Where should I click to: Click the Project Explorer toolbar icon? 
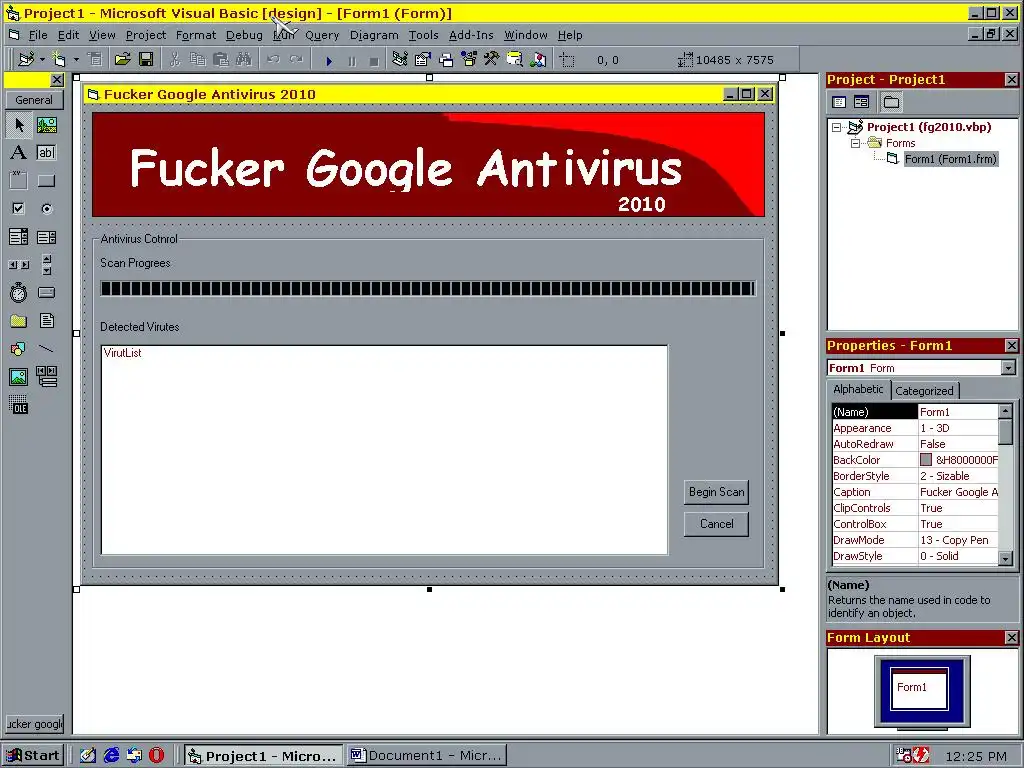coord(400,60)
